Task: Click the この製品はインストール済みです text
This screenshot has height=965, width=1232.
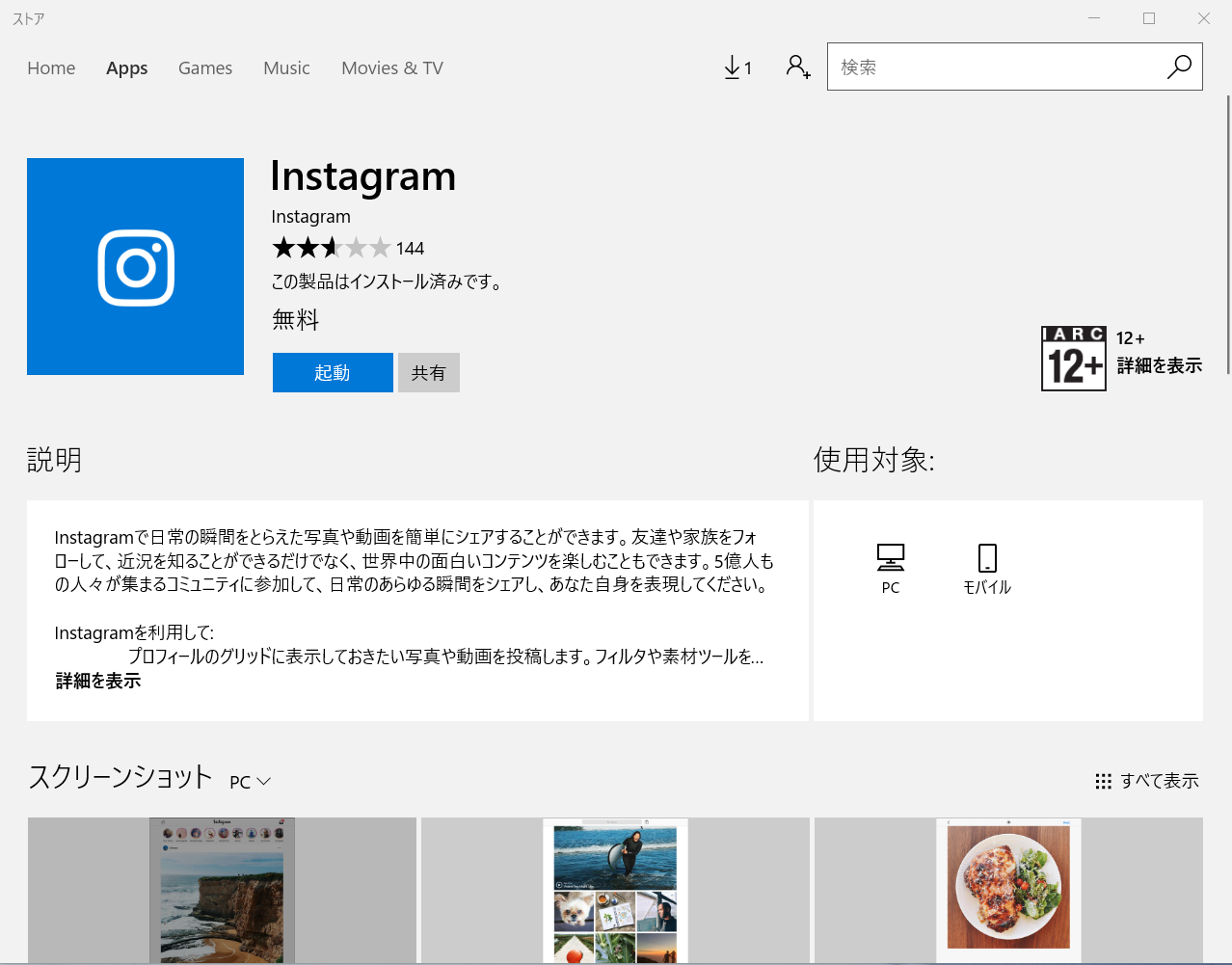Action: tap(387, 281)
